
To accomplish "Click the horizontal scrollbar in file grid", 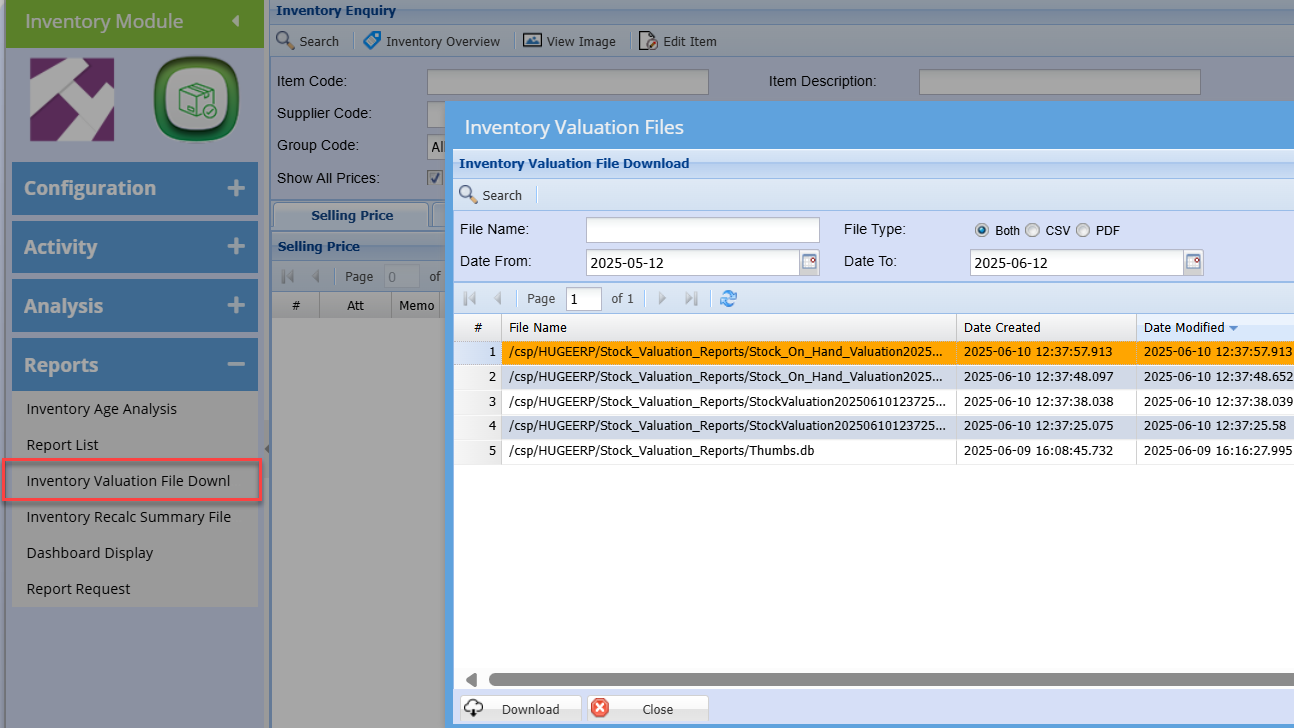I will (x=880, y=680).
